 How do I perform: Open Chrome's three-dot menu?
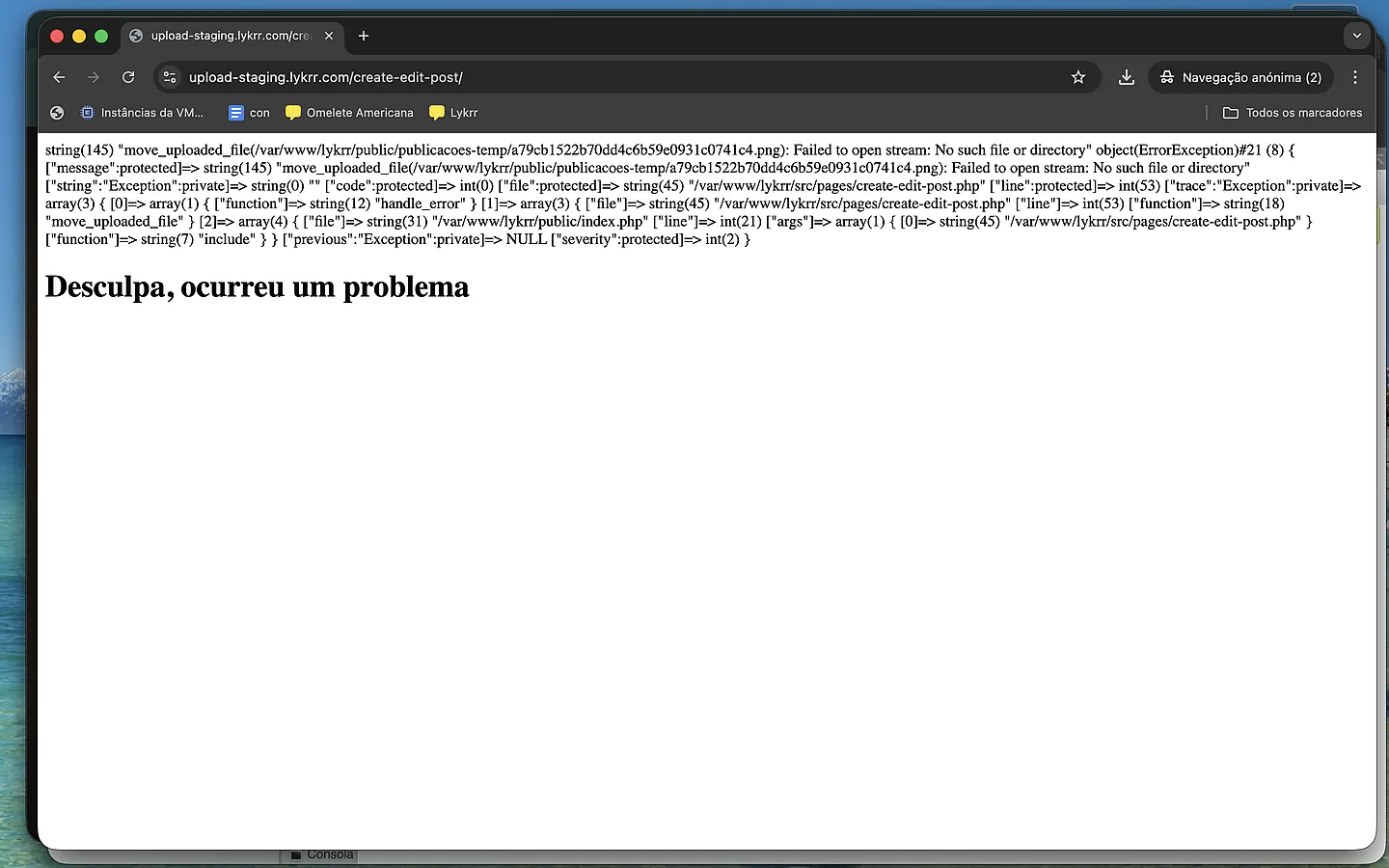click(x=1355, y=77)
